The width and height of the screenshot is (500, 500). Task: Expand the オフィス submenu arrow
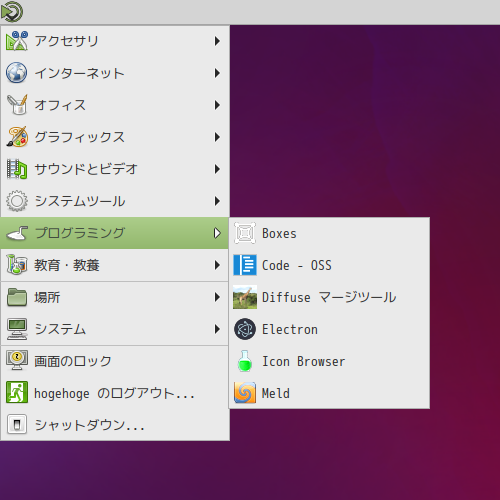[217, 105]
